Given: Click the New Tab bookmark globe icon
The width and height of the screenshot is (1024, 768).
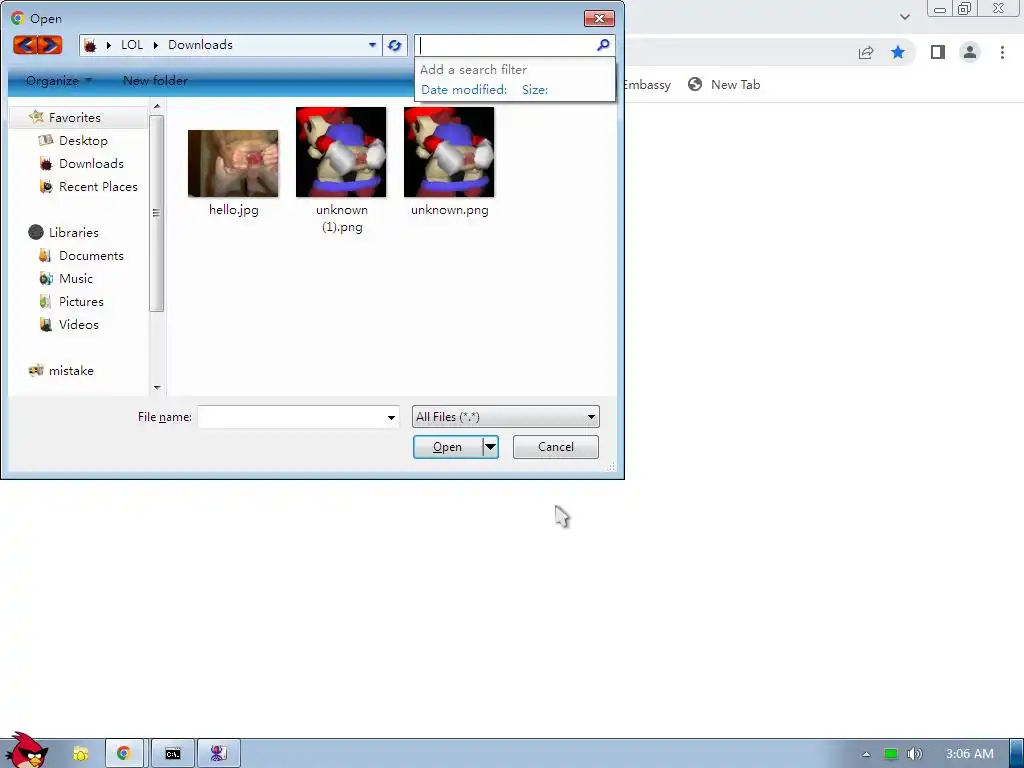Looking at the screenshot, I should coord(695,84).
